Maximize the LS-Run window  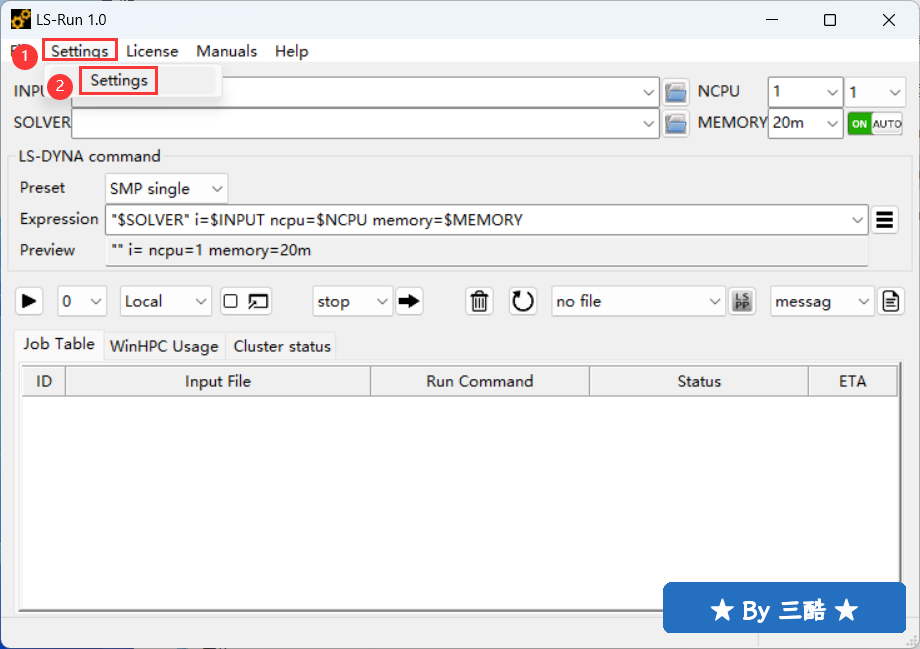pyautogui.click(x=830, y=19)
